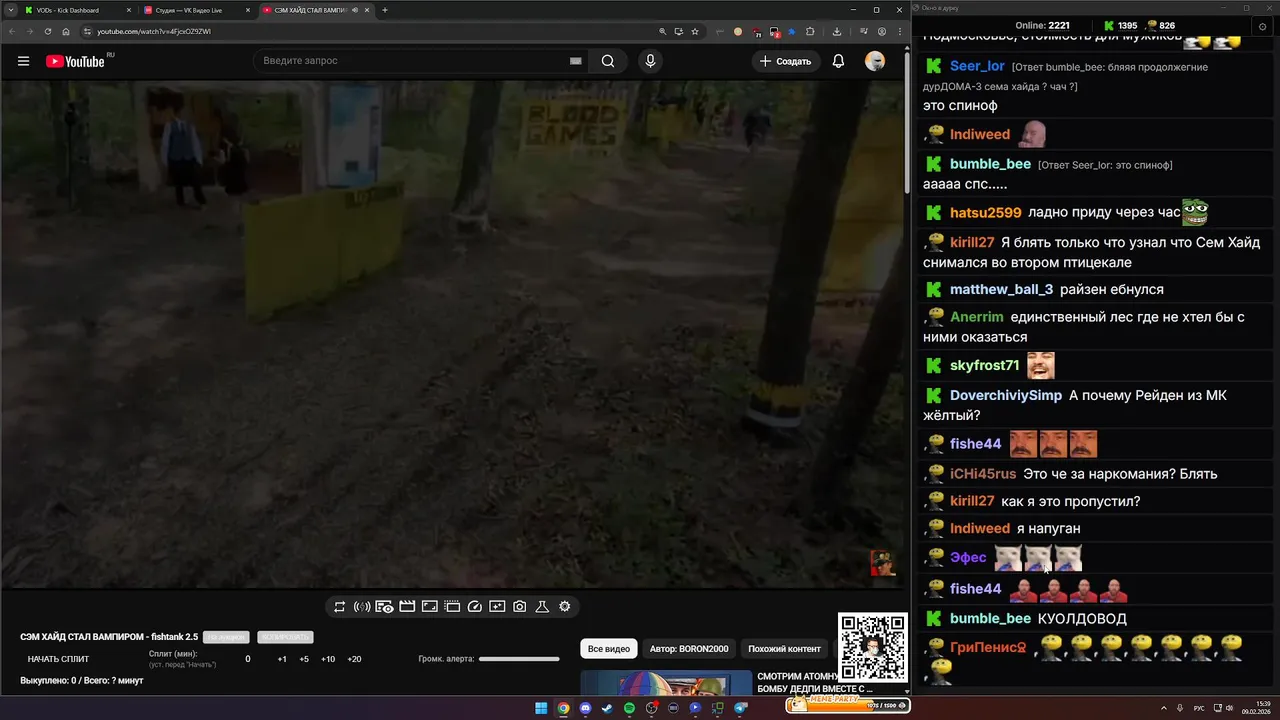Screen dimensions: 1280x720
Task: Click the chat username Anerrim
Action: pos(977,317)
